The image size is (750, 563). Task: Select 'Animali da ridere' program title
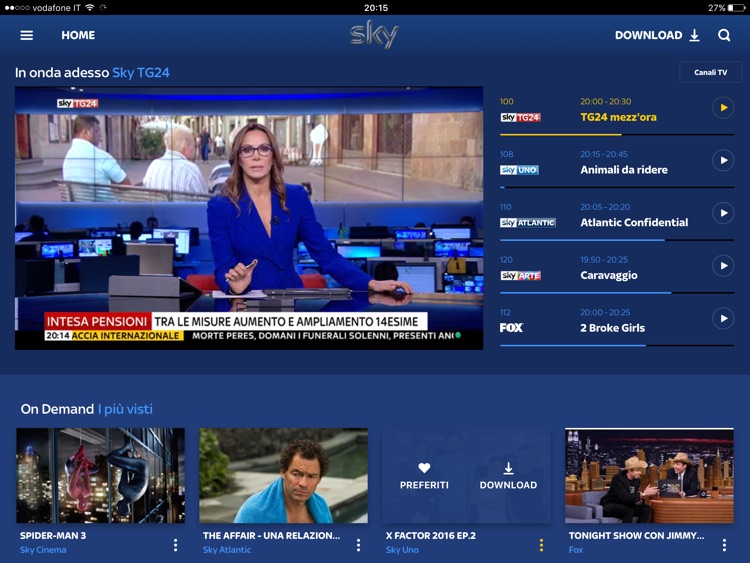(x=624, y=170)
